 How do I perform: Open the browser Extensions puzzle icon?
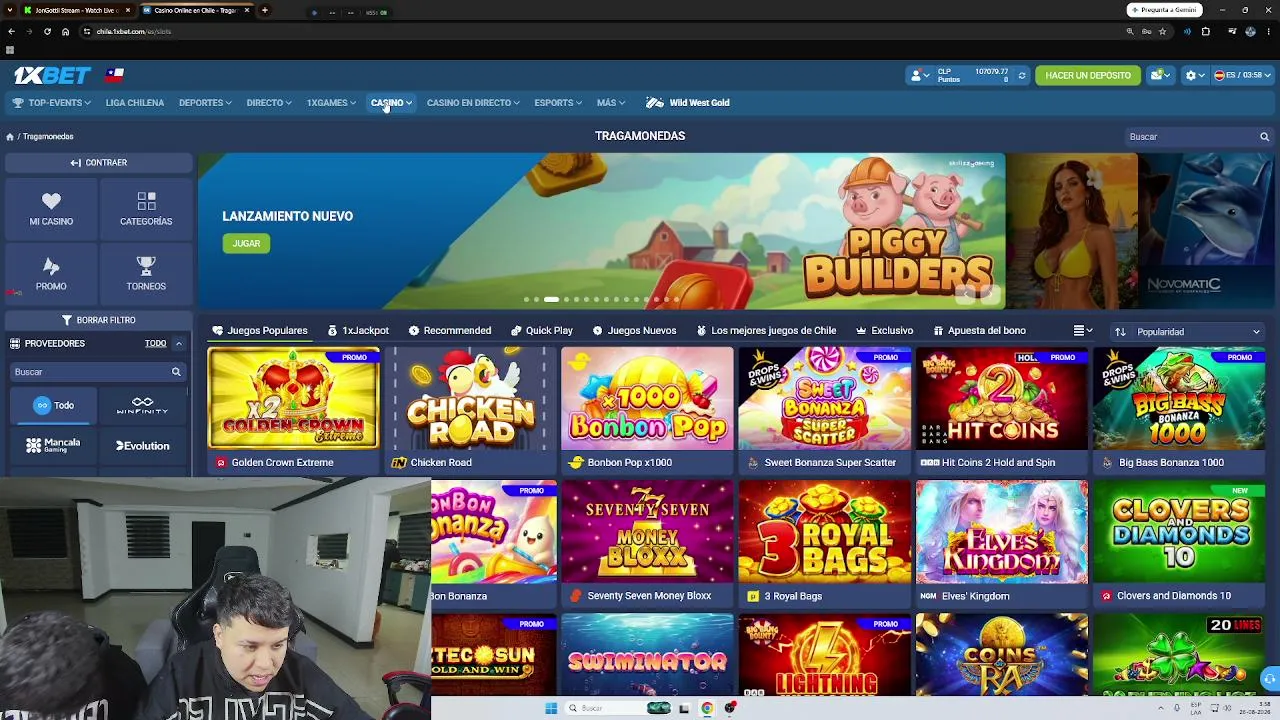click(1205, 31)
